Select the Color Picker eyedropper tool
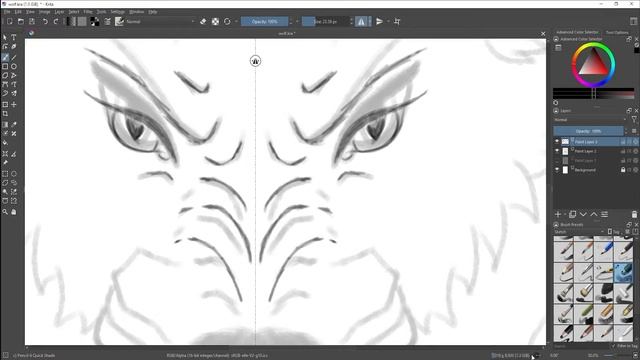Screen dimensions: 640x360 tap(14, 124)
